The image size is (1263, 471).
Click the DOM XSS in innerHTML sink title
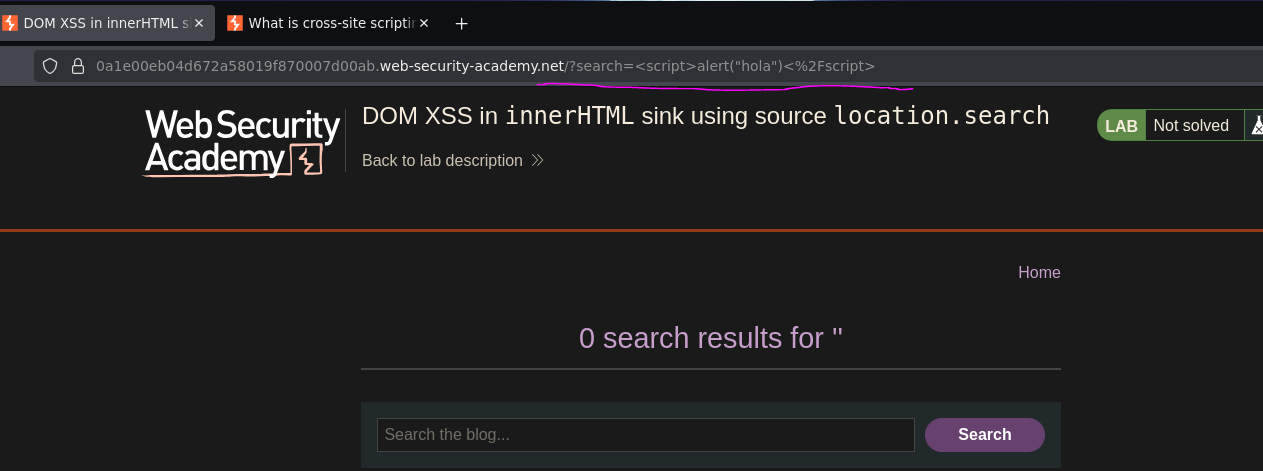point(706,116)
